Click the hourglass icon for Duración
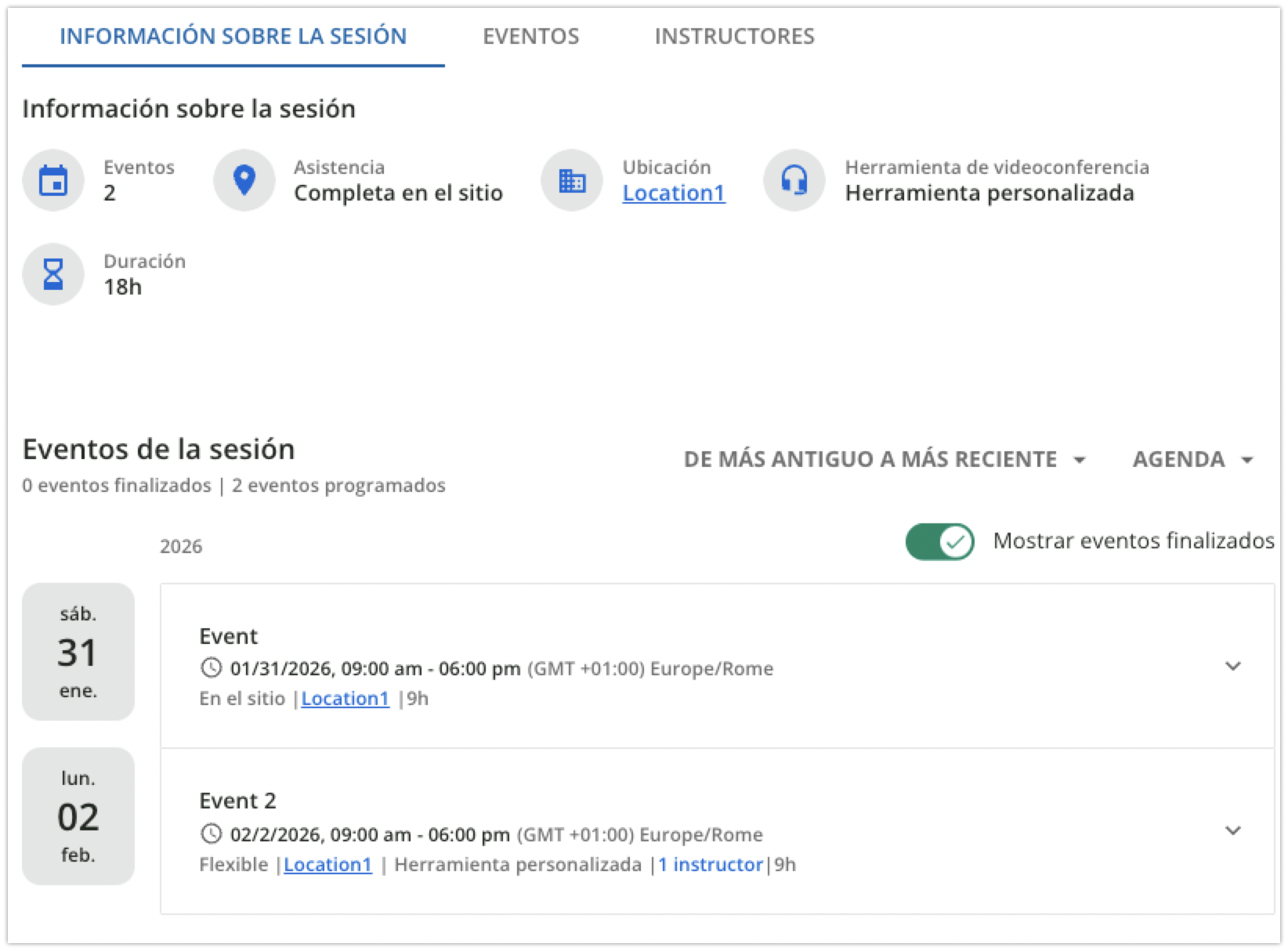1288x951 pixels. point(53,274)
